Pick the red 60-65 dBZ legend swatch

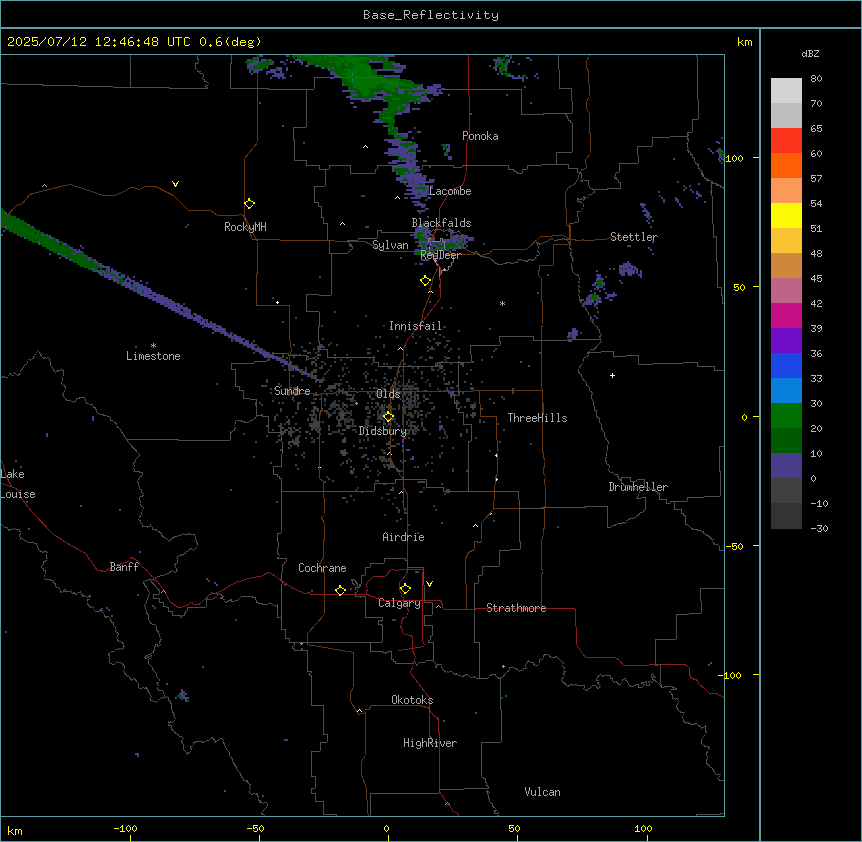point(786,141)
